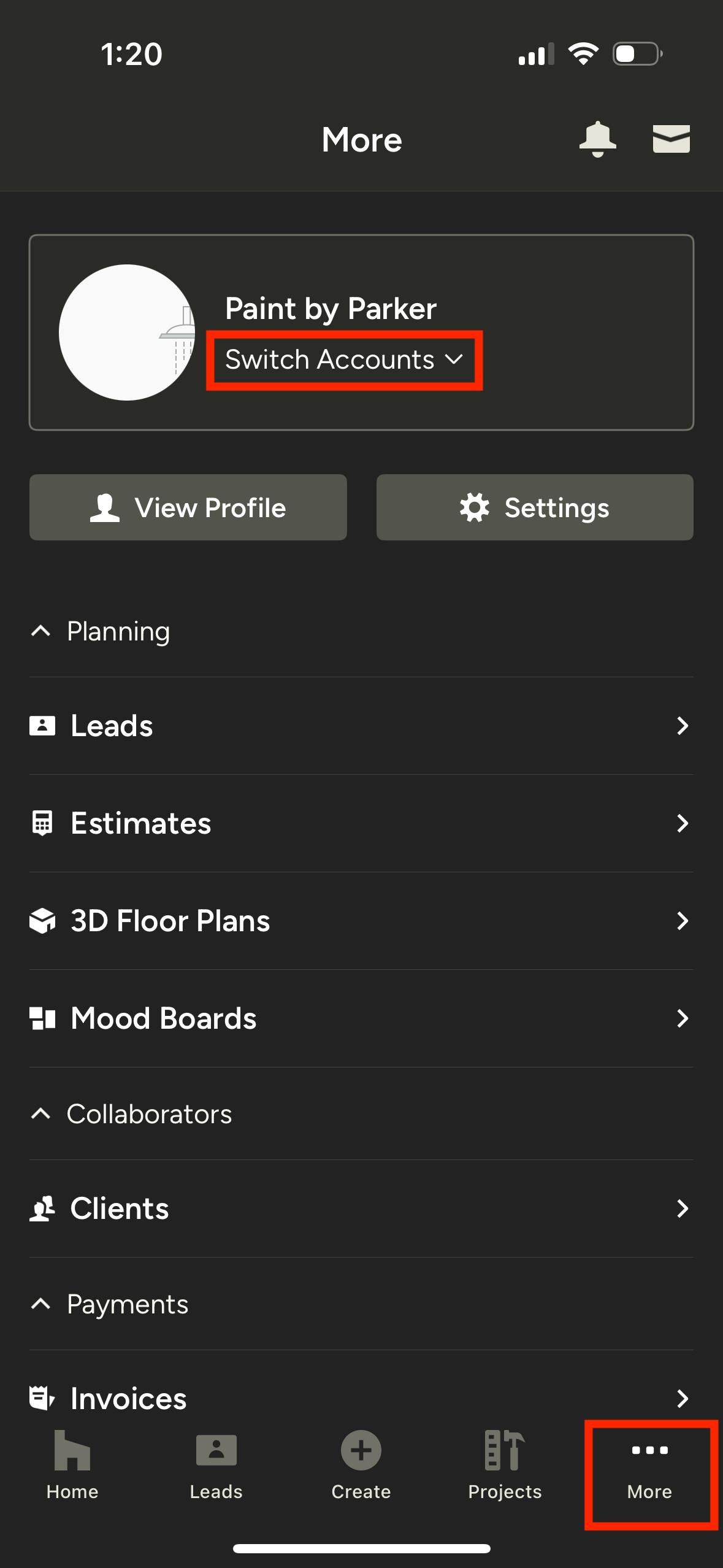The image size is (723, 1568).
Task: Tap the Paint by Parker profile picture
Action: (127, 332)
